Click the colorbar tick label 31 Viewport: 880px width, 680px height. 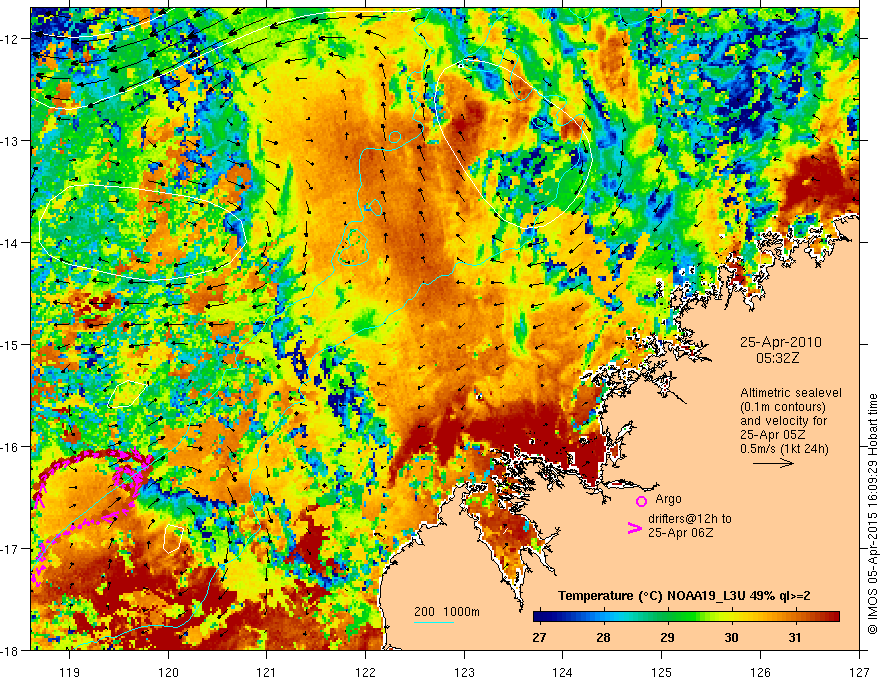pos(795,637)
